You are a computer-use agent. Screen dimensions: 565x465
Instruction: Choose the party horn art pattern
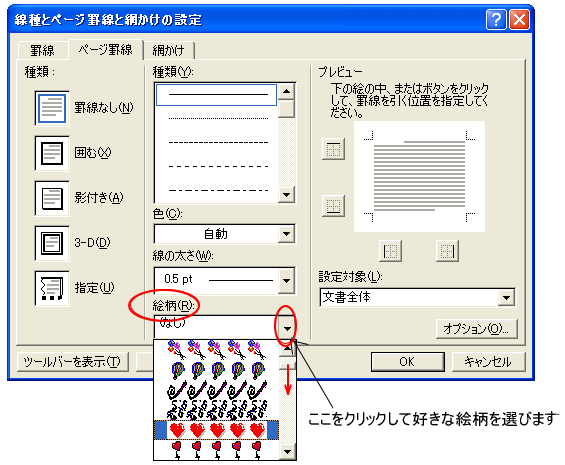216,389
